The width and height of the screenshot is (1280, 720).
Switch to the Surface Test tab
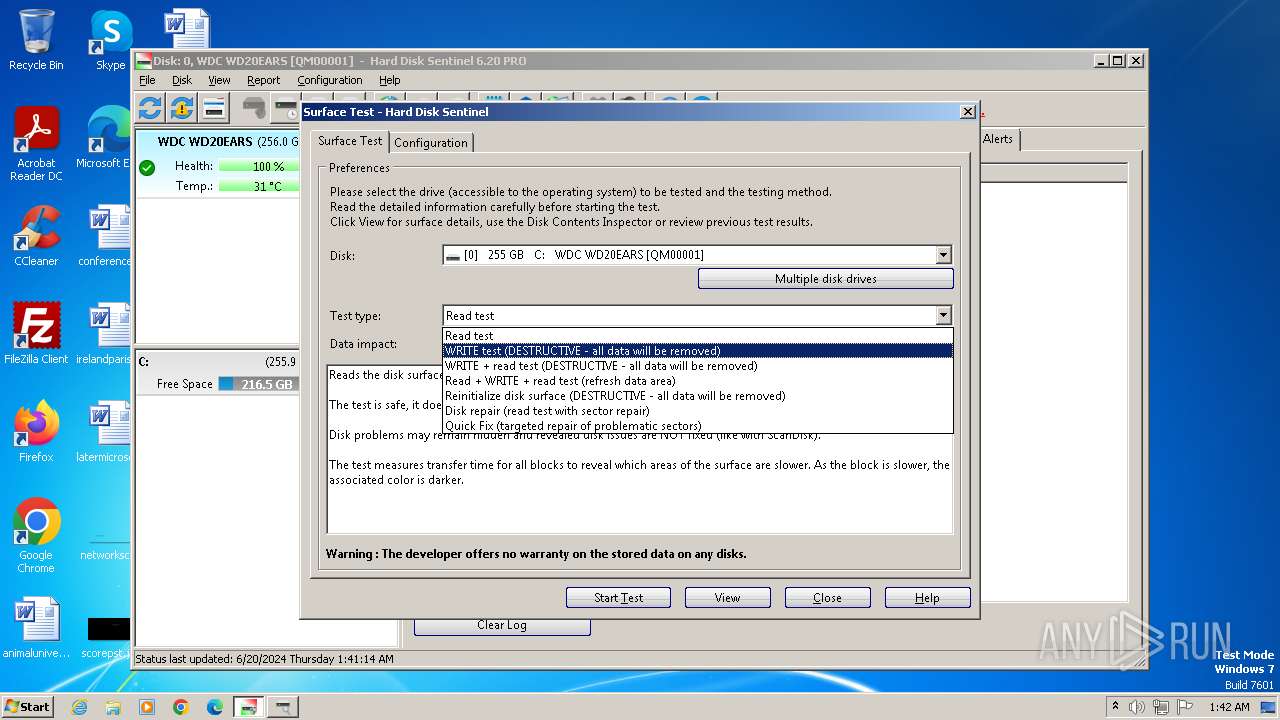pos(350,141)
